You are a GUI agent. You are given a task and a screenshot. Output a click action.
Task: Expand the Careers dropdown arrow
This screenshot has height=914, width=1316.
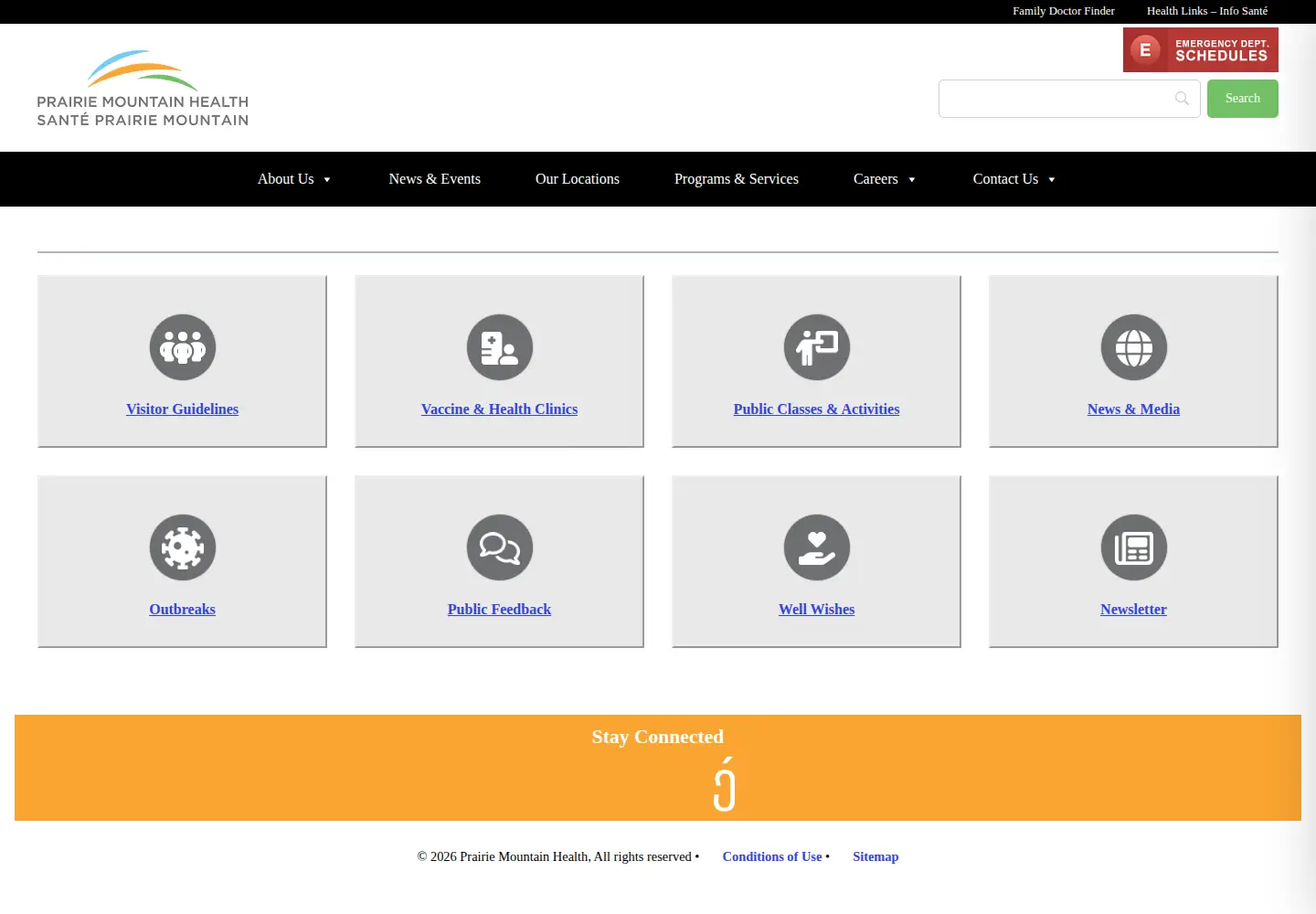pyautogui.click(x=912, y=180)
